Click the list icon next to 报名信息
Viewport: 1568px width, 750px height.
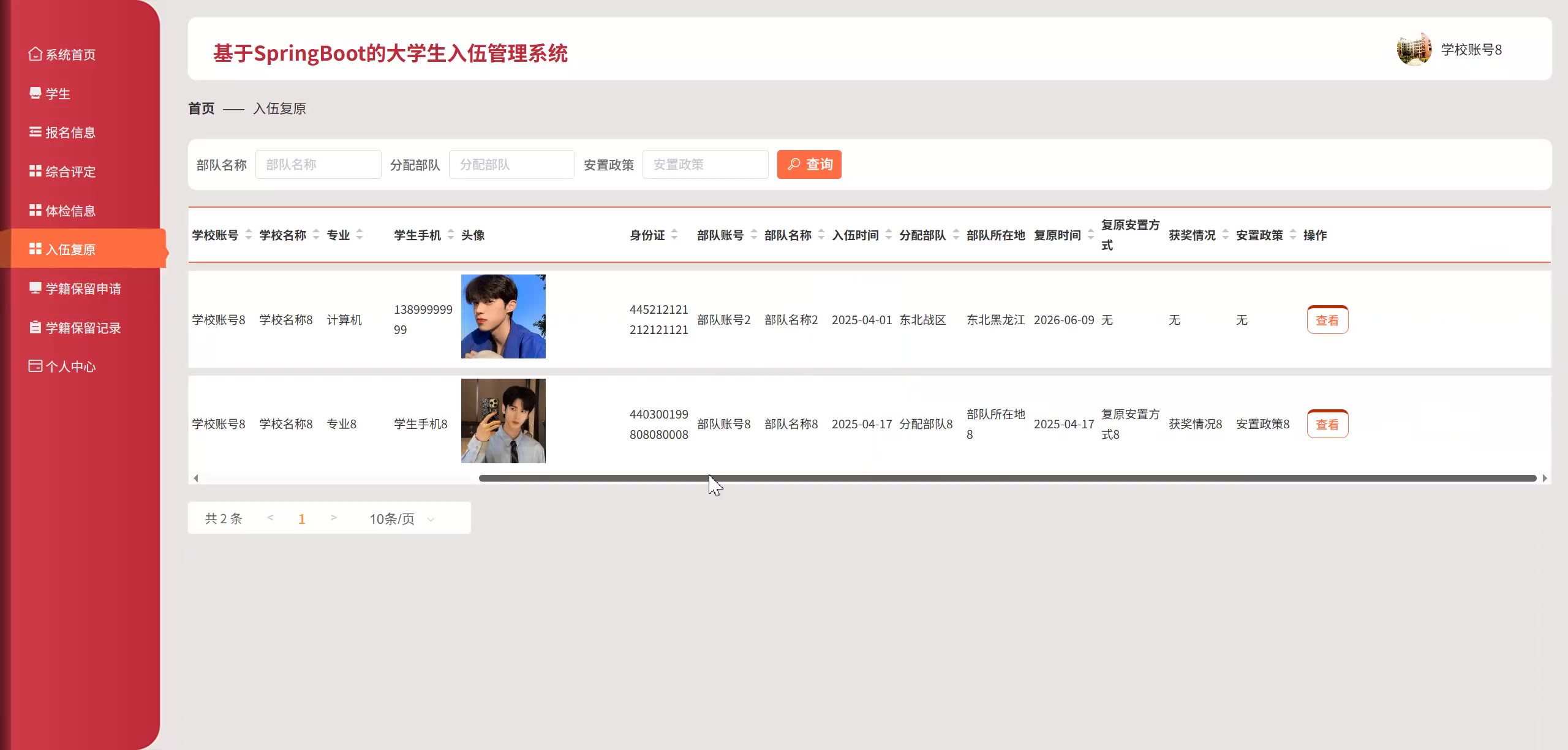click(35, 132)
